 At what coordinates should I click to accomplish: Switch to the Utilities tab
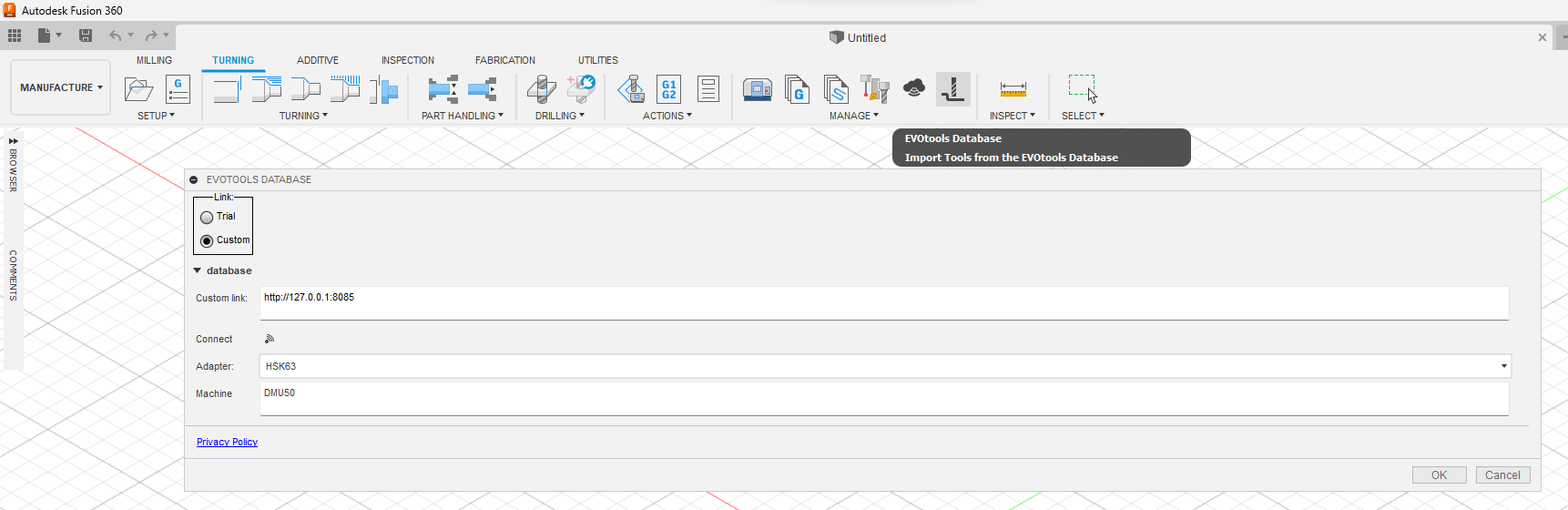pos(598,60)
